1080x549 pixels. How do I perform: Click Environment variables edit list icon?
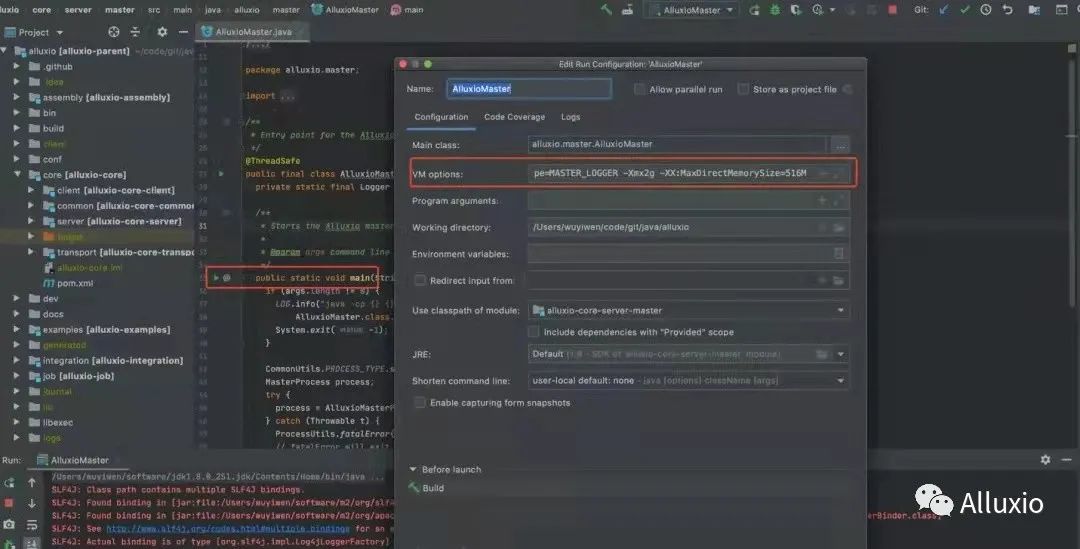pyautogui.click(x=839, y=253)
